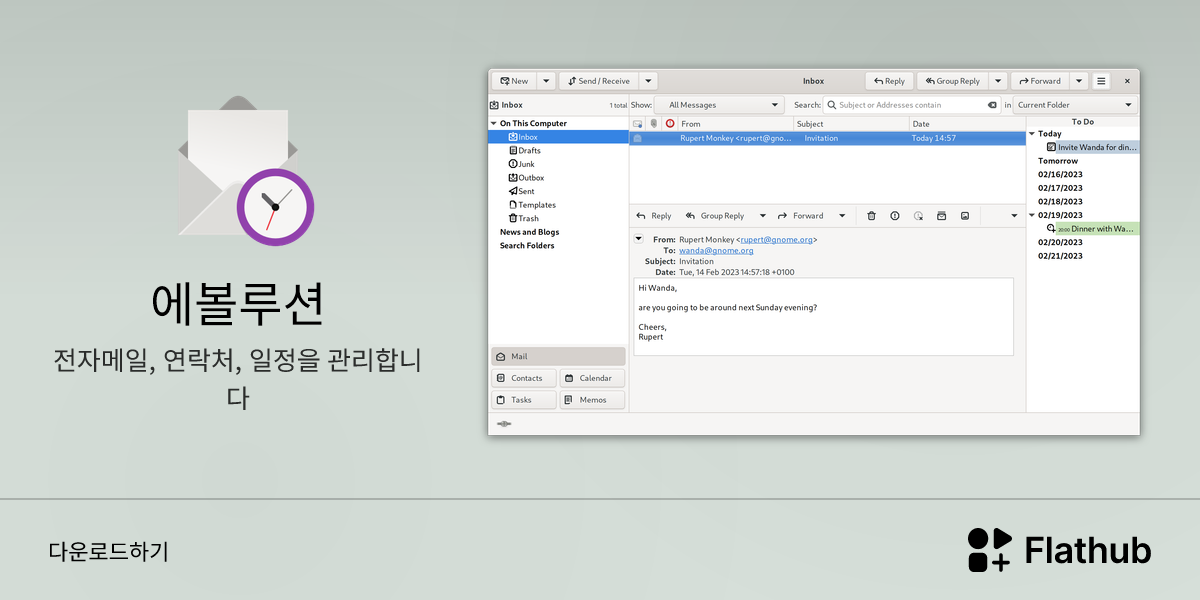Click the Send / Receive button
Image resolution: width=1200 pixels, height=600 pixels.
598,81
